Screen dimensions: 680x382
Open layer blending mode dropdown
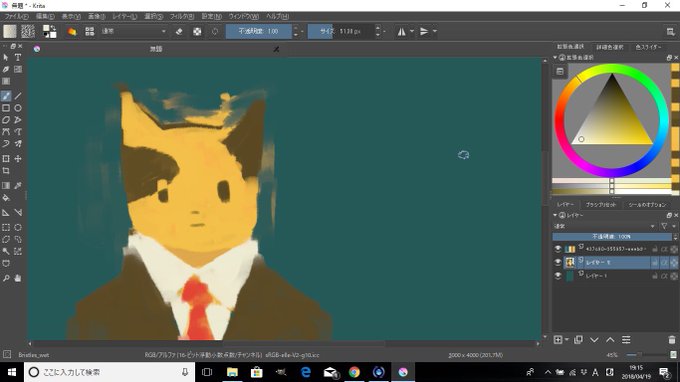(x=604, y=226)
